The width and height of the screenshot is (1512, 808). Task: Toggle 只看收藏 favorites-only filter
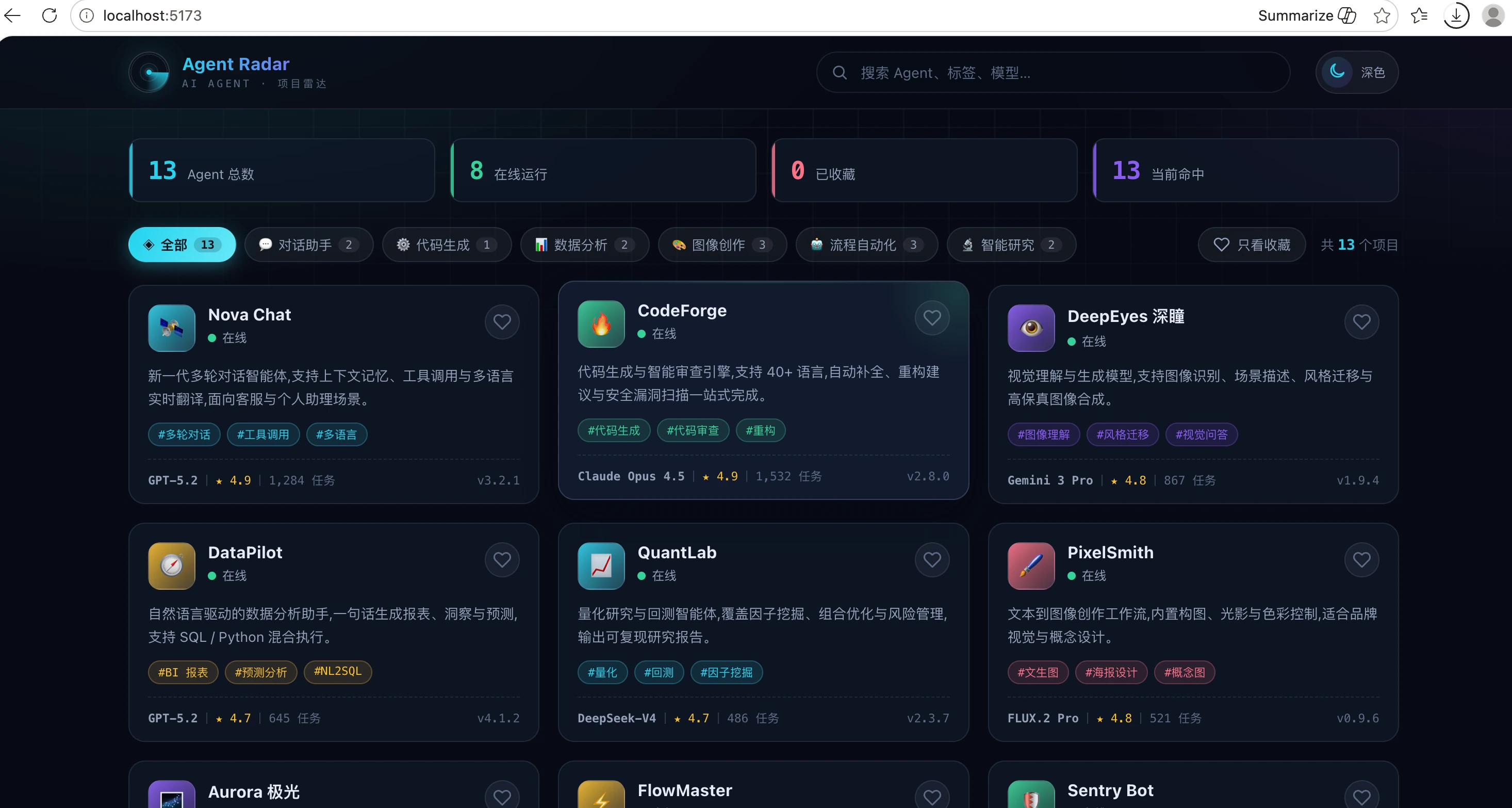click(x=1252, y=245)
